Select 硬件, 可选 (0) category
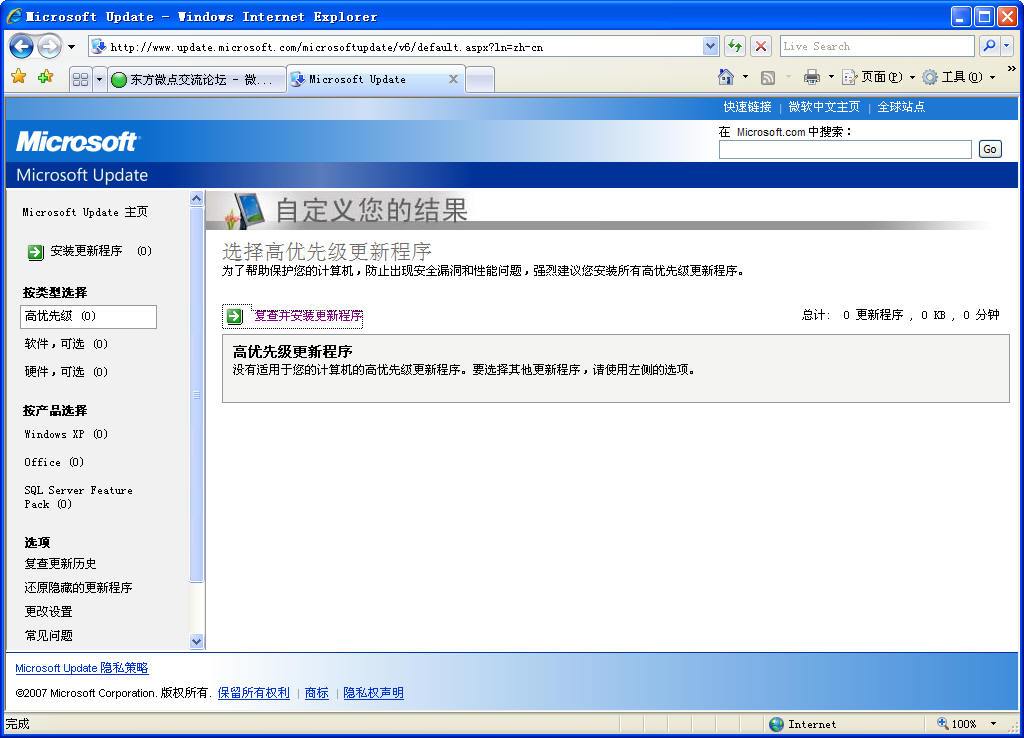The height and width of the screenshot is (738, 1024). coord(66,372)
